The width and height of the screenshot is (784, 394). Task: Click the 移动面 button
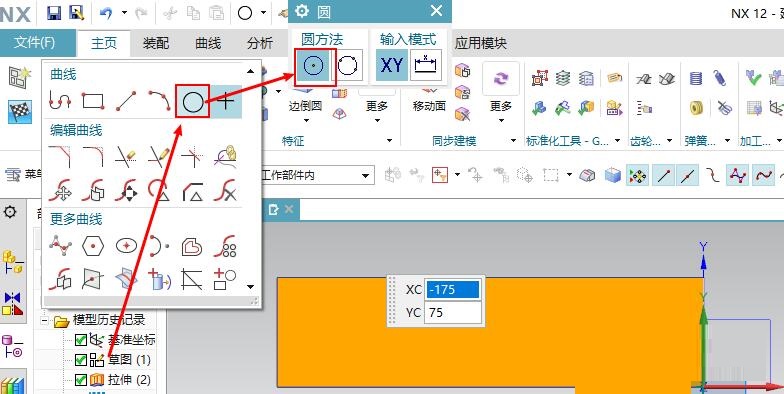pos(430,106)
